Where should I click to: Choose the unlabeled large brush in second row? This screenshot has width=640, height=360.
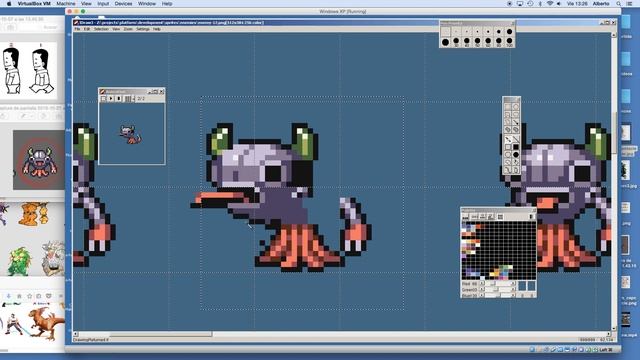tap(445, 42)
